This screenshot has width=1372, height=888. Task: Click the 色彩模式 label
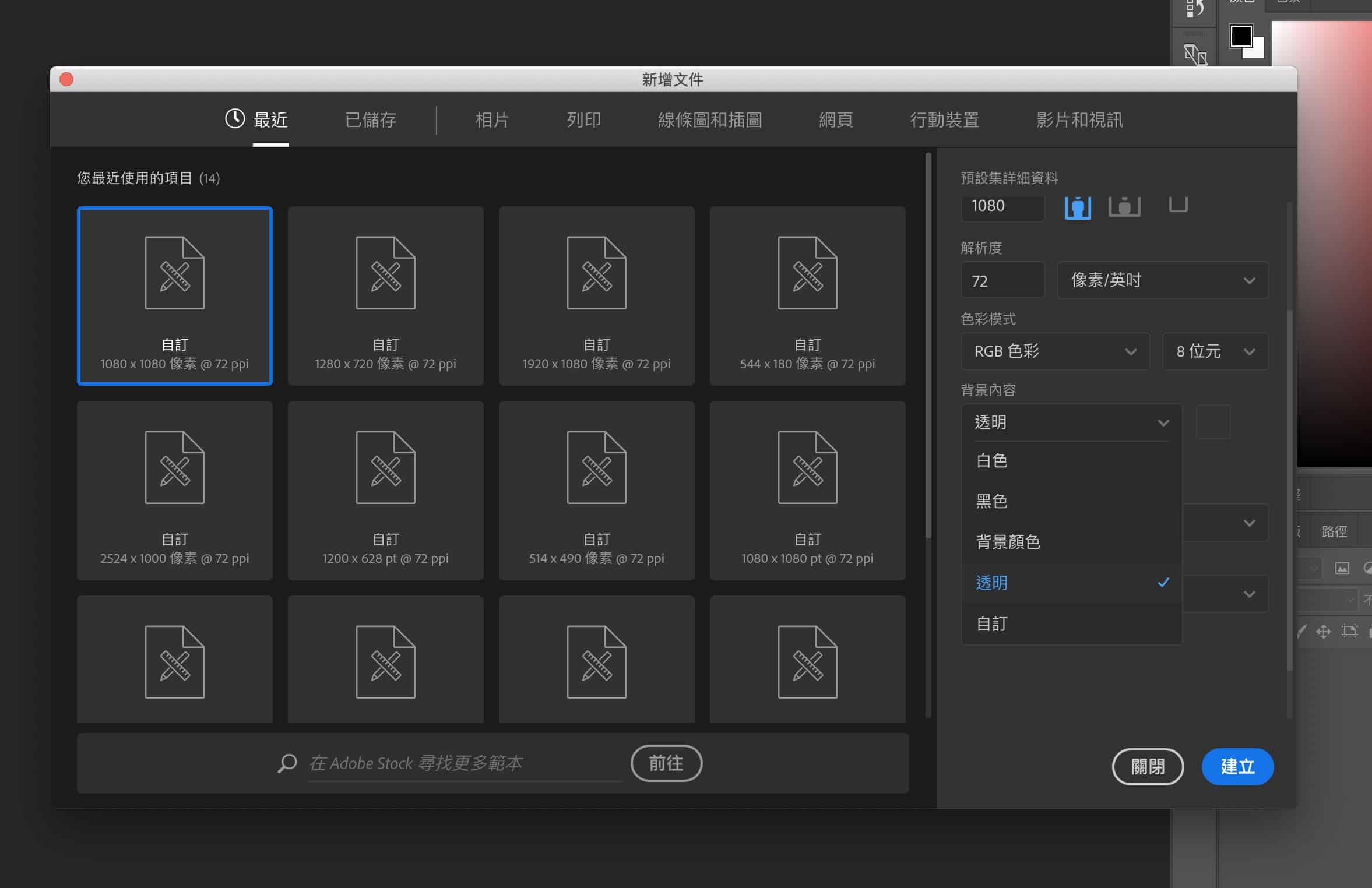tap(988, 319)
